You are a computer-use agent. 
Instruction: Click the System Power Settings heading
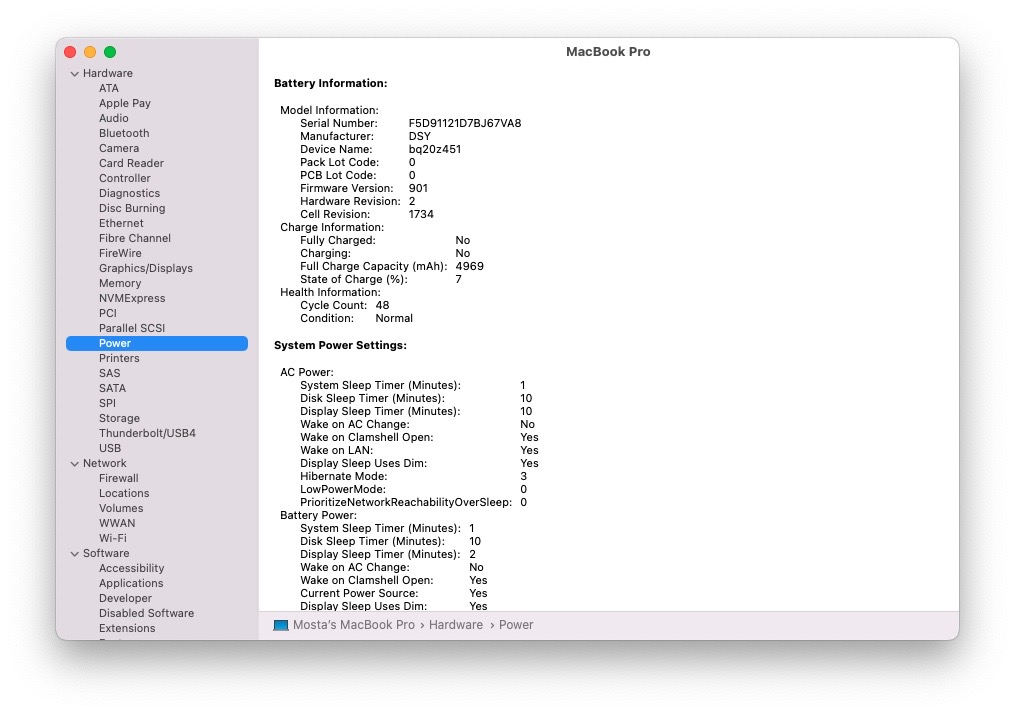coord(340,345)
